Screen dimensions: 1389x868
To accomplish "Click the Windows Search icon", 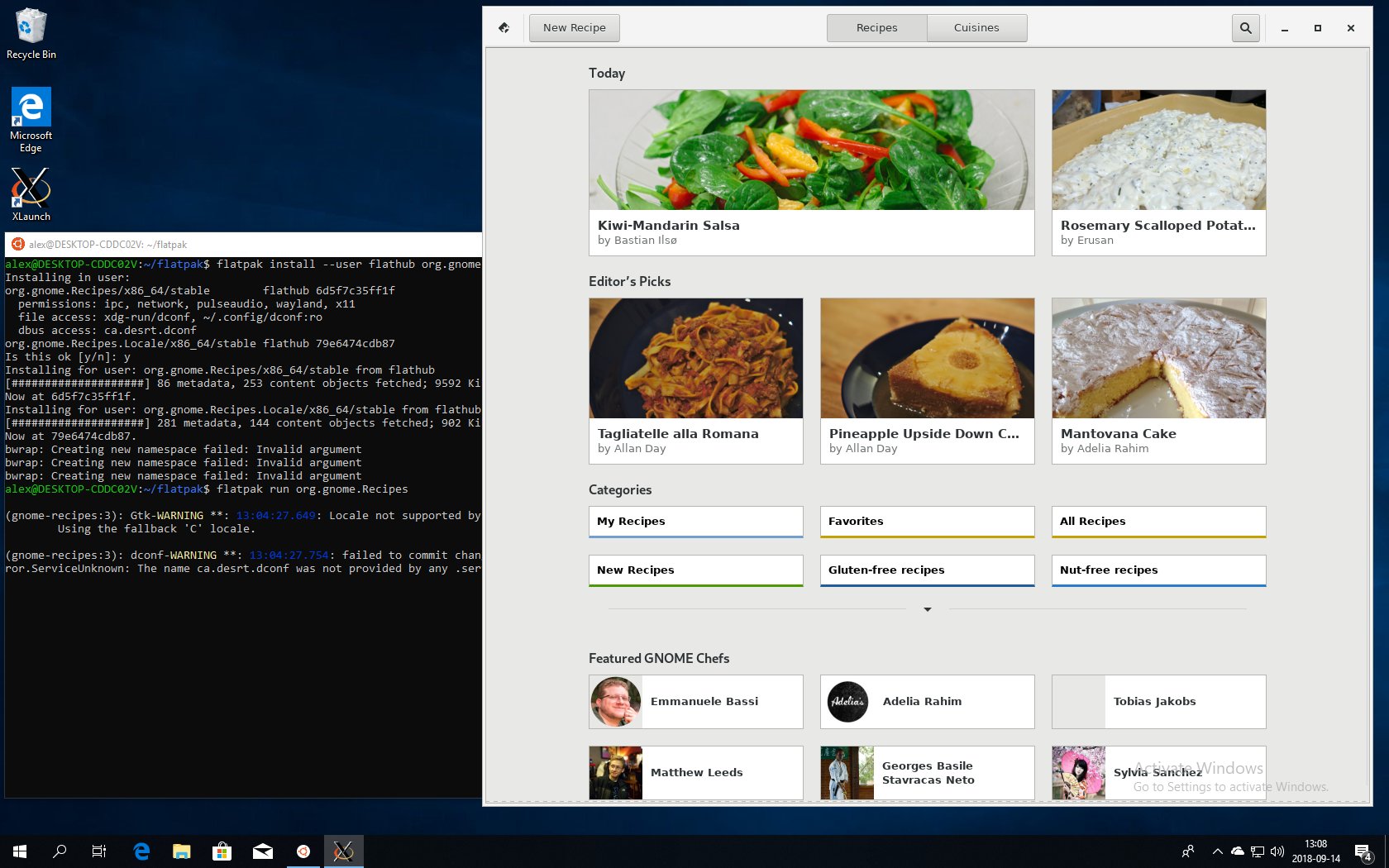I will (59, 851).
